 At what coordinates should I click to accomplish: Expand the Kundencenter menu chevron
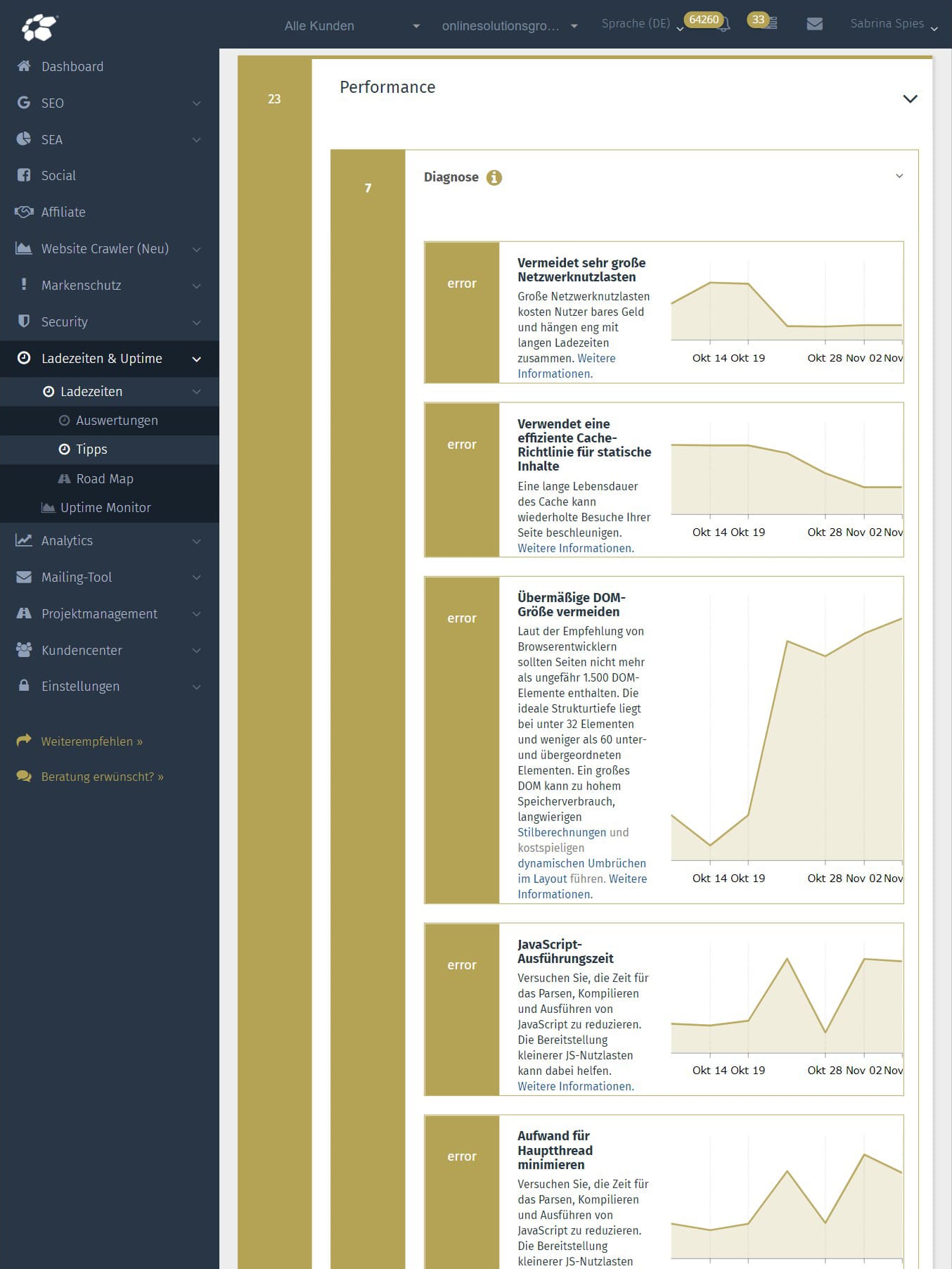[x=197, y=651]
